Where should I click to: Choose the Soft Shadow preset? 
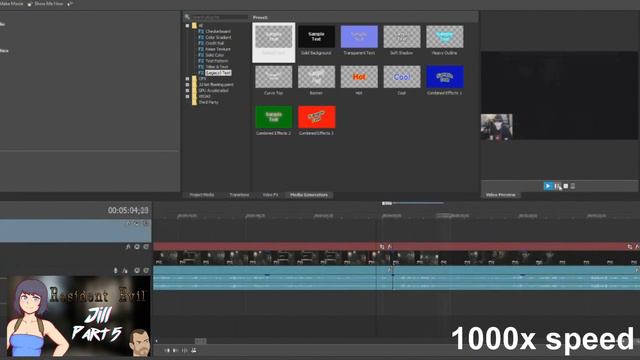click(402, 40)
